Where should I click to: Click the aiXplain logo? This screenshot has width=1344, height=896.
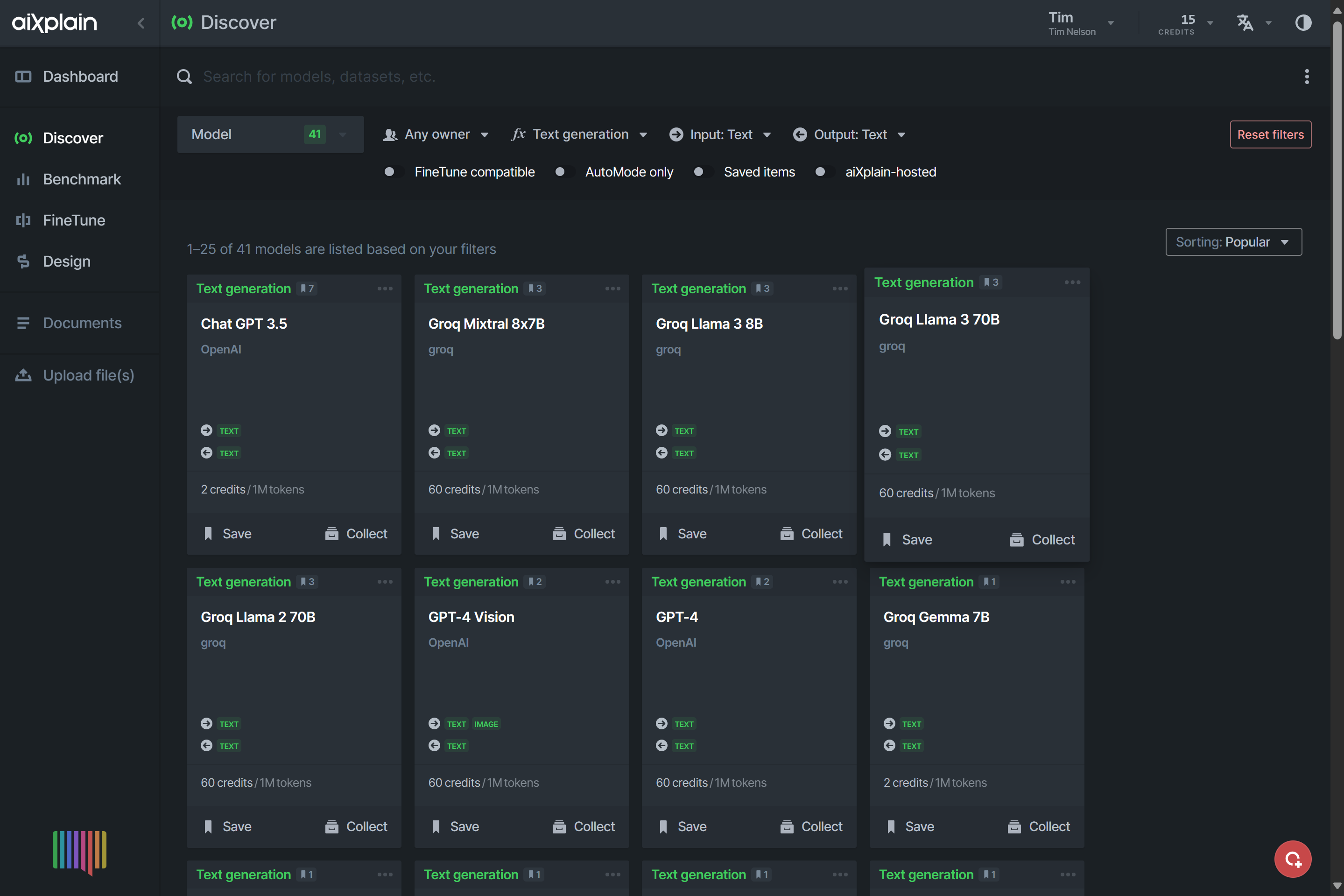[55, 22]
